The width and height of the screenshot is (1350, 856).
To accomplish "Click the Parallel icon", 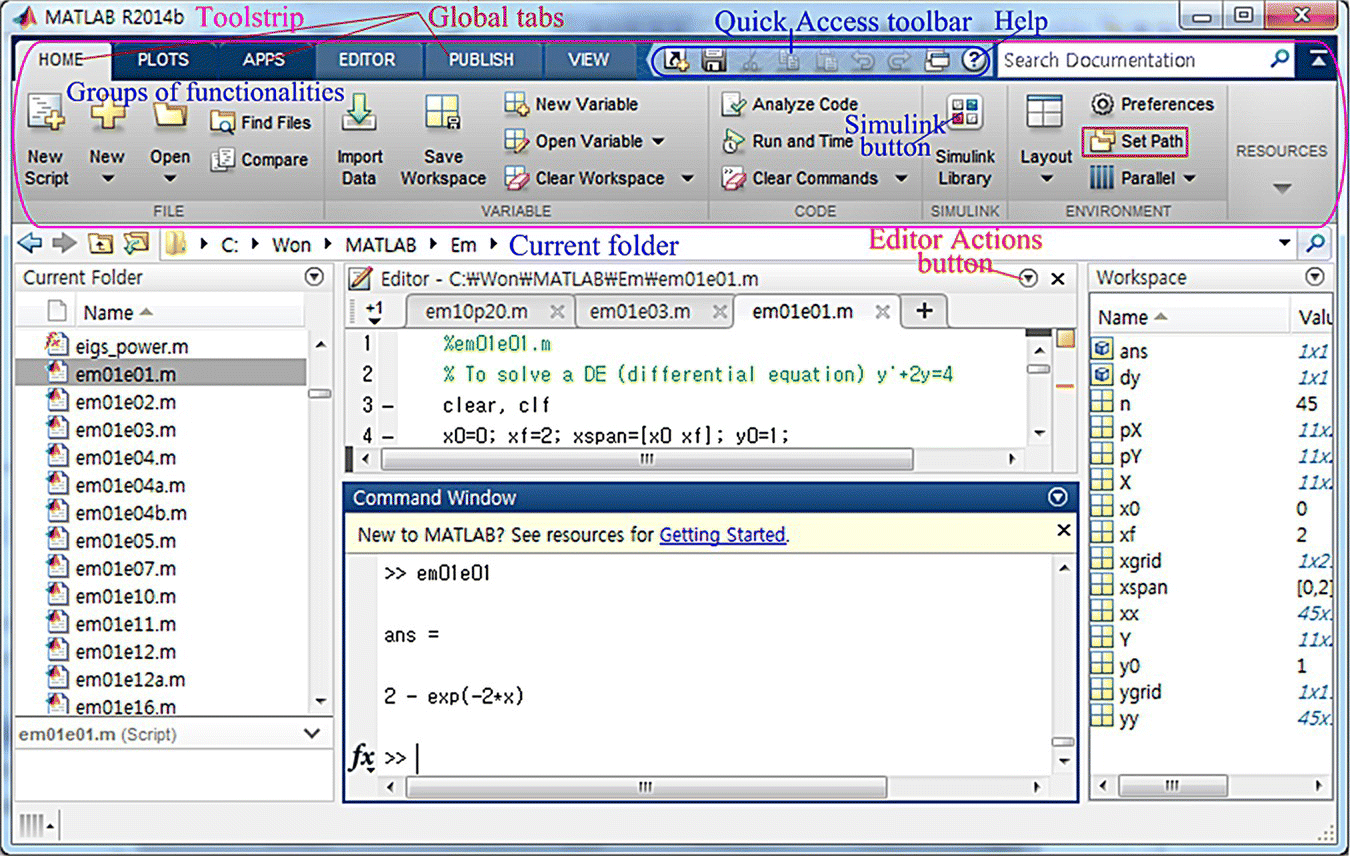I will 1102,178.
